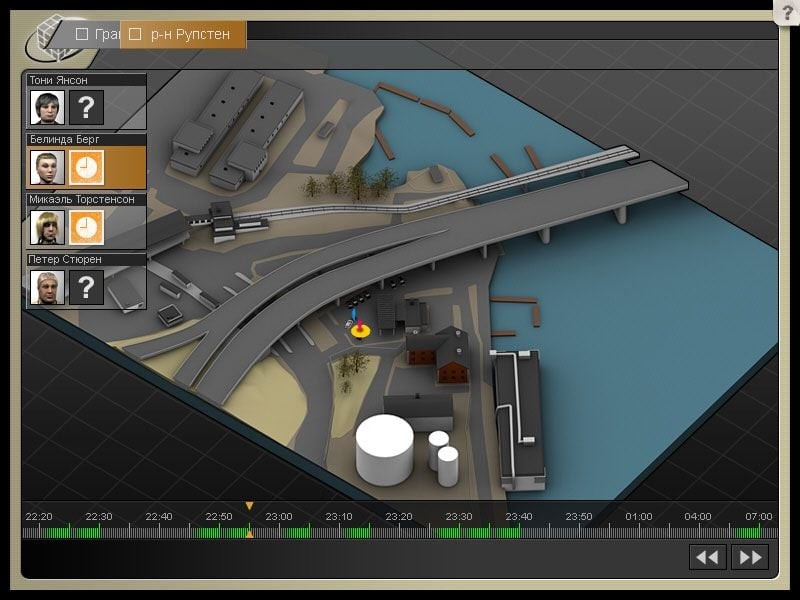The image size is (800, 600).
Task: Switch to the р-н Рупстен tab
Action: 190,34
